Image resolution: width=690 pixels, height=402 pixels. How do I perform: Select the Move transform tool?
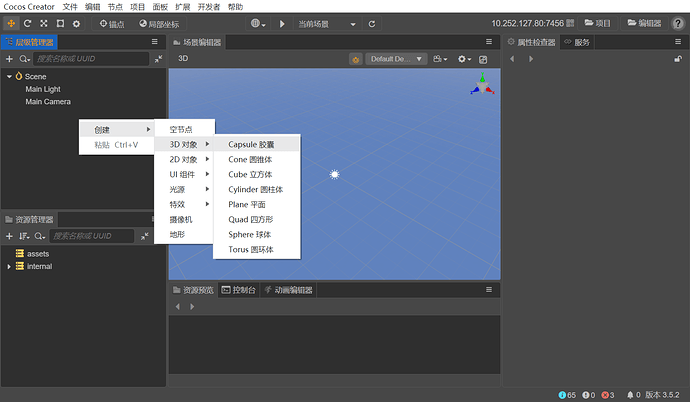point(11,24)
